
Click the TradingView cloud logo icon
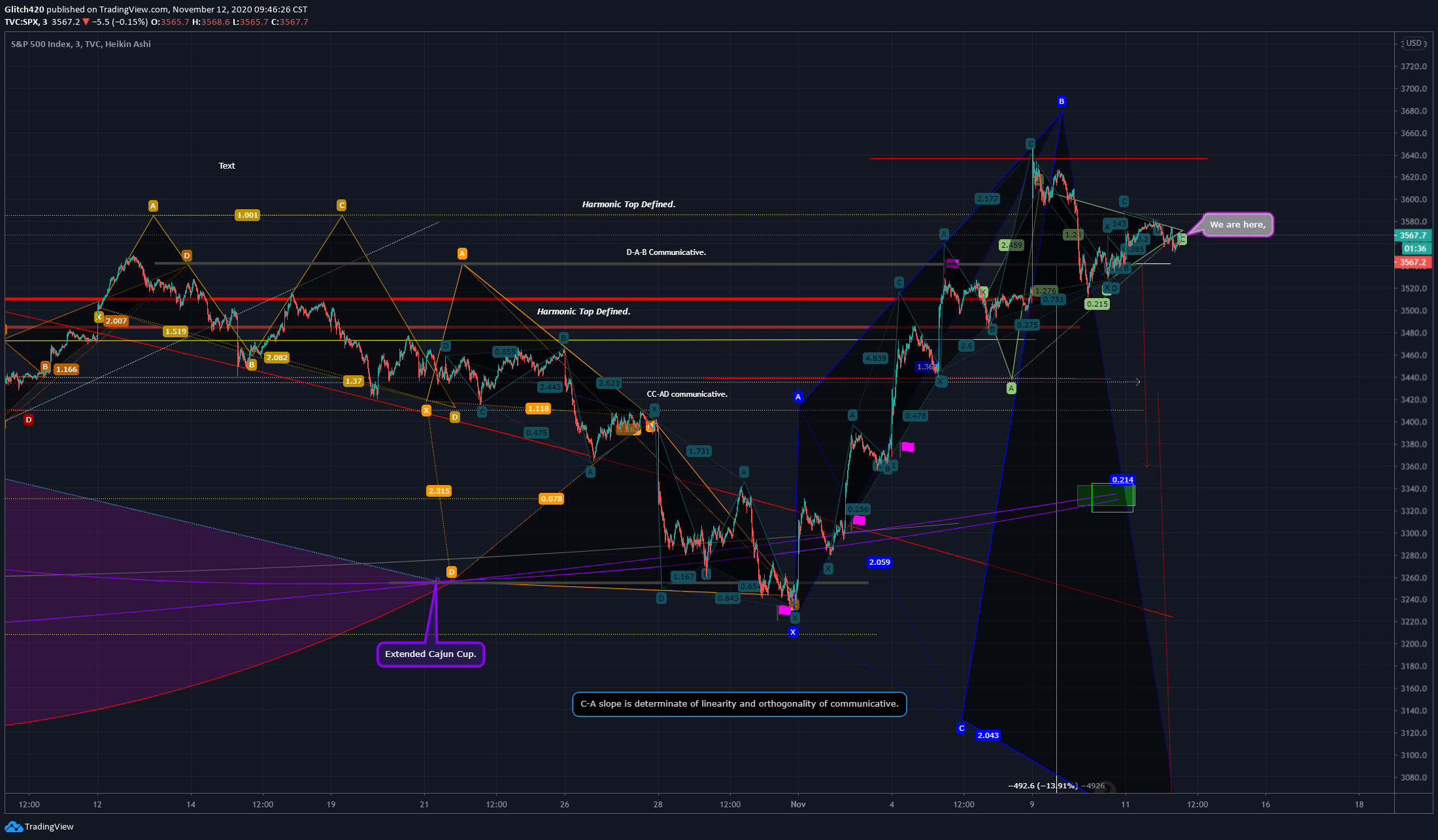point(13,827)
